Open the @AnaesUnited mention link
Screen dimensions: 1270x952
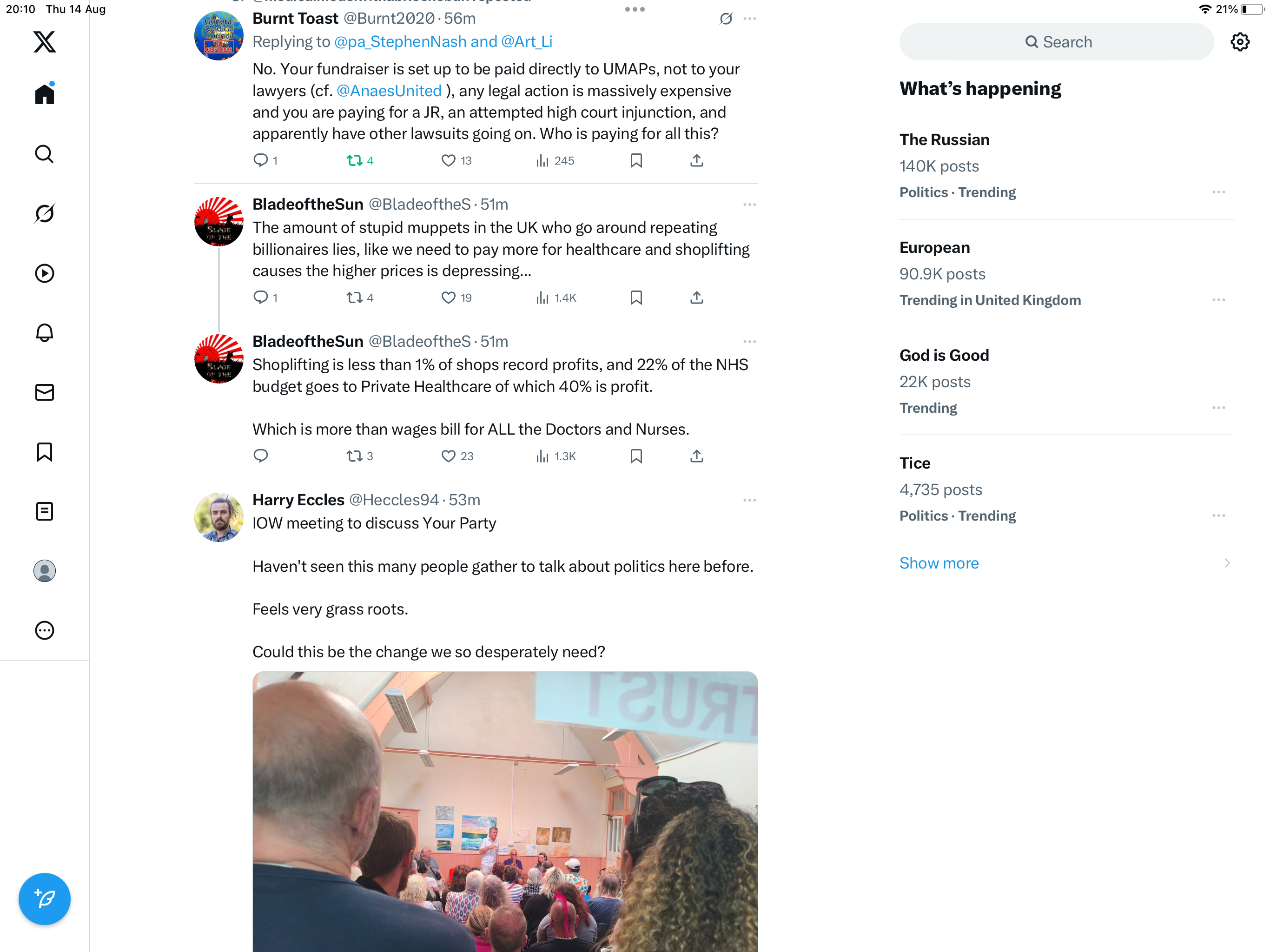(389, 91)
